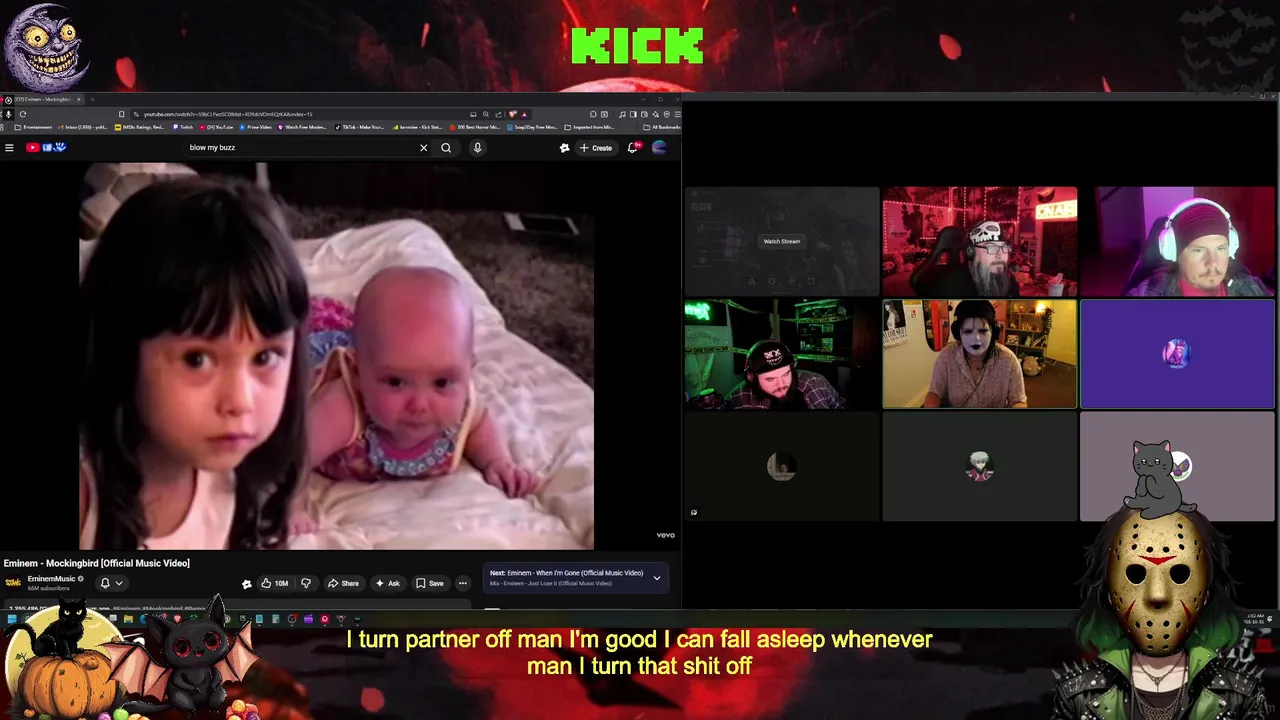This screenshot has height=720, width=1280.
Task: Open the YouTube hamburger guide menu
Action: 9,148
